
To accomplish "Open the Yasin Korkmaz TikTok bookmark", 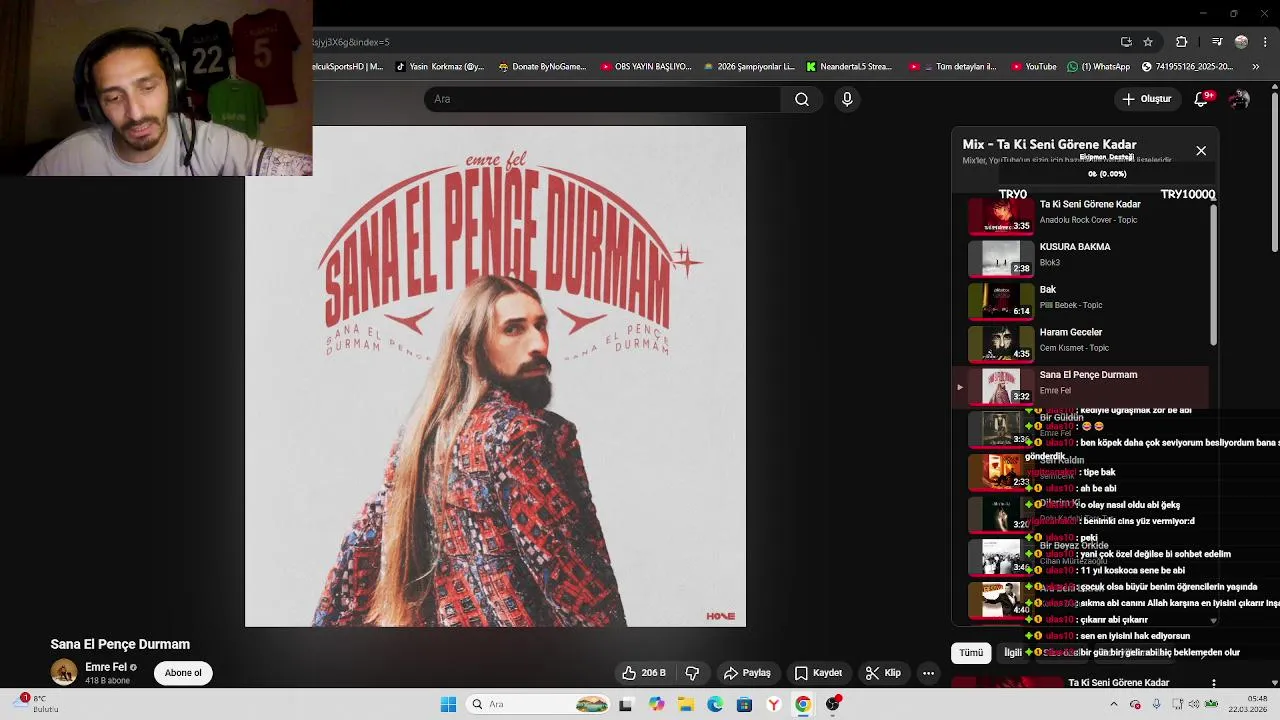I will pyautogui.click(x=440, y=67).
